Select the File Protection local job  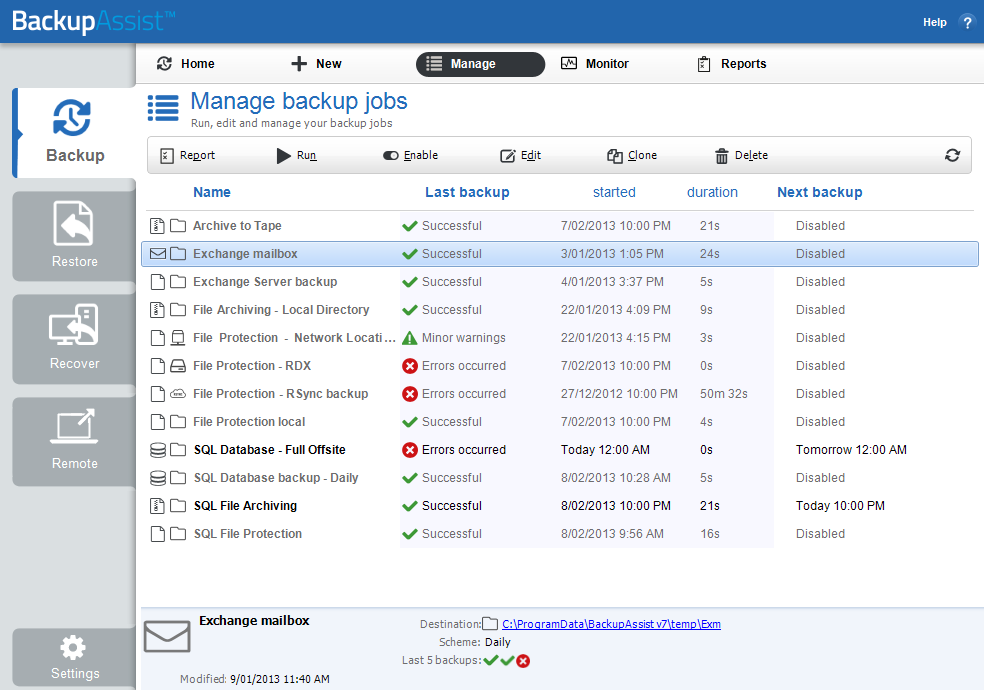point(560,422)
